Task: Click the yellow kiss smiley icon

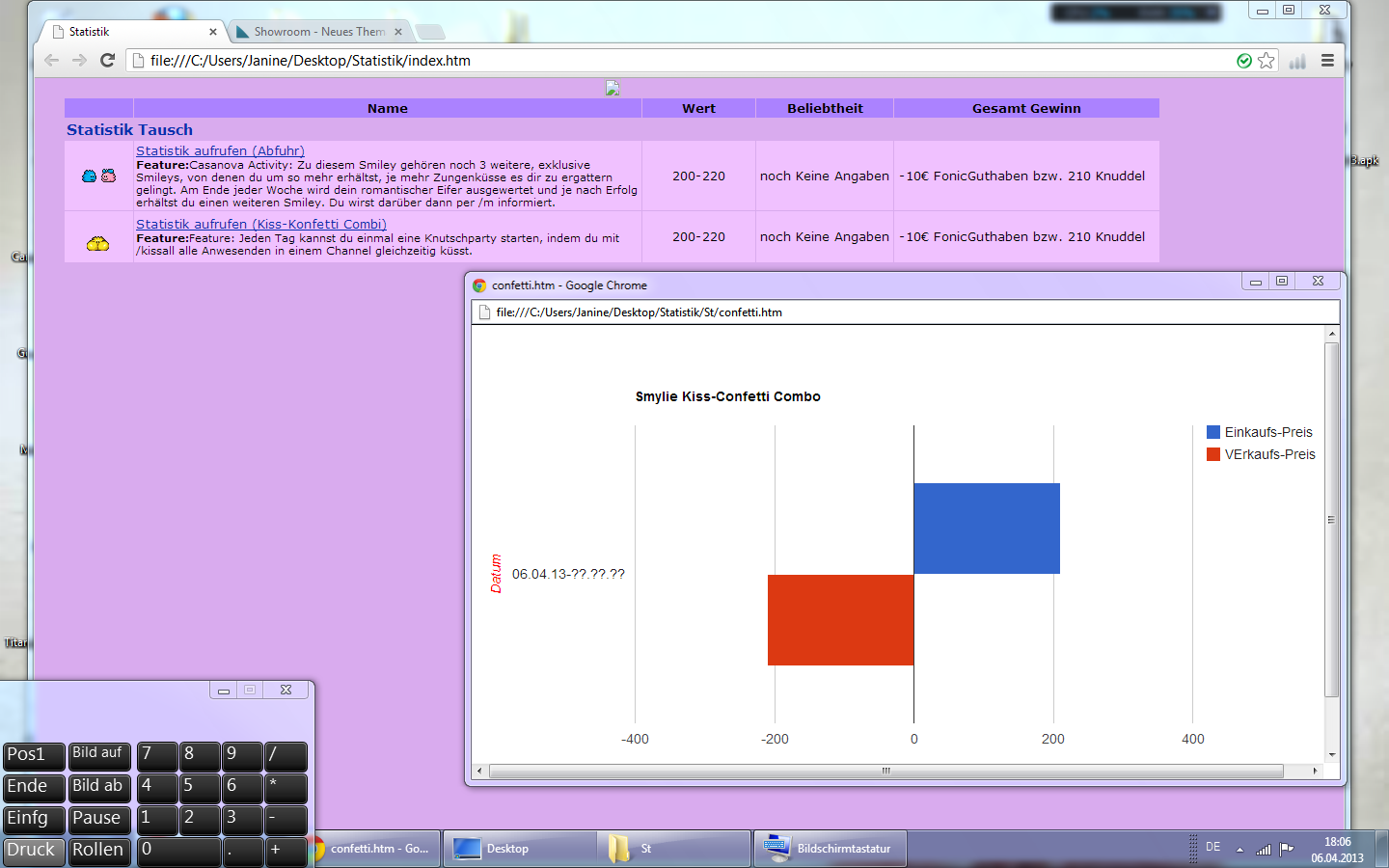Action: [x=98, y=244]
